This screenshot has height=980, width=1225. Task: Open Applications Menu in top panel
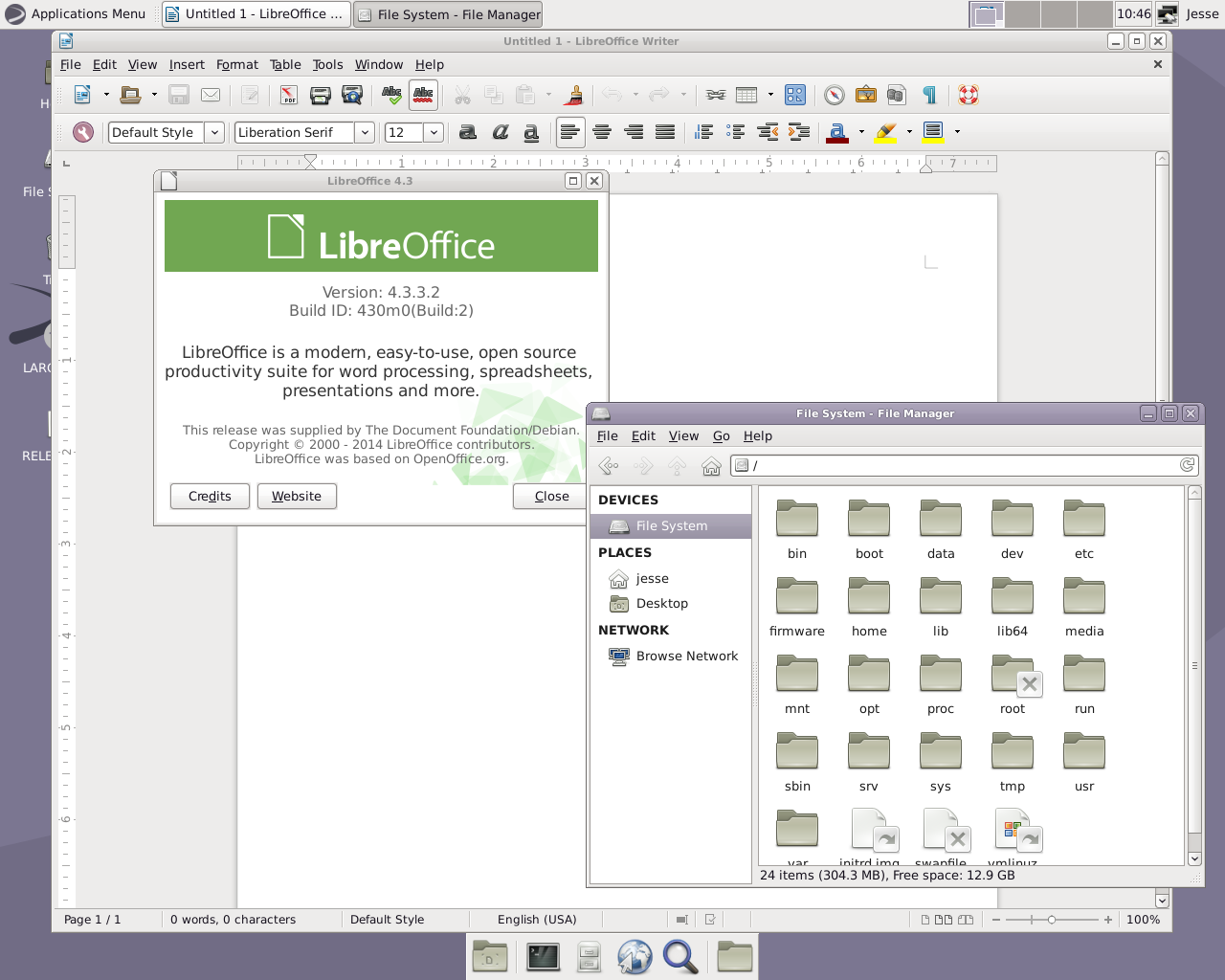(76, 13)
